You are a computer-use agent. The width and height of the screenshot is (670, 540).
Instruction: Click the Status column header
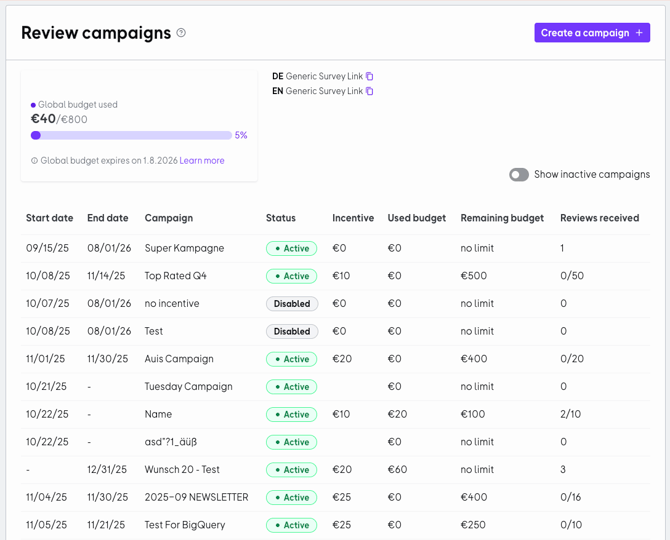[280, 218]
